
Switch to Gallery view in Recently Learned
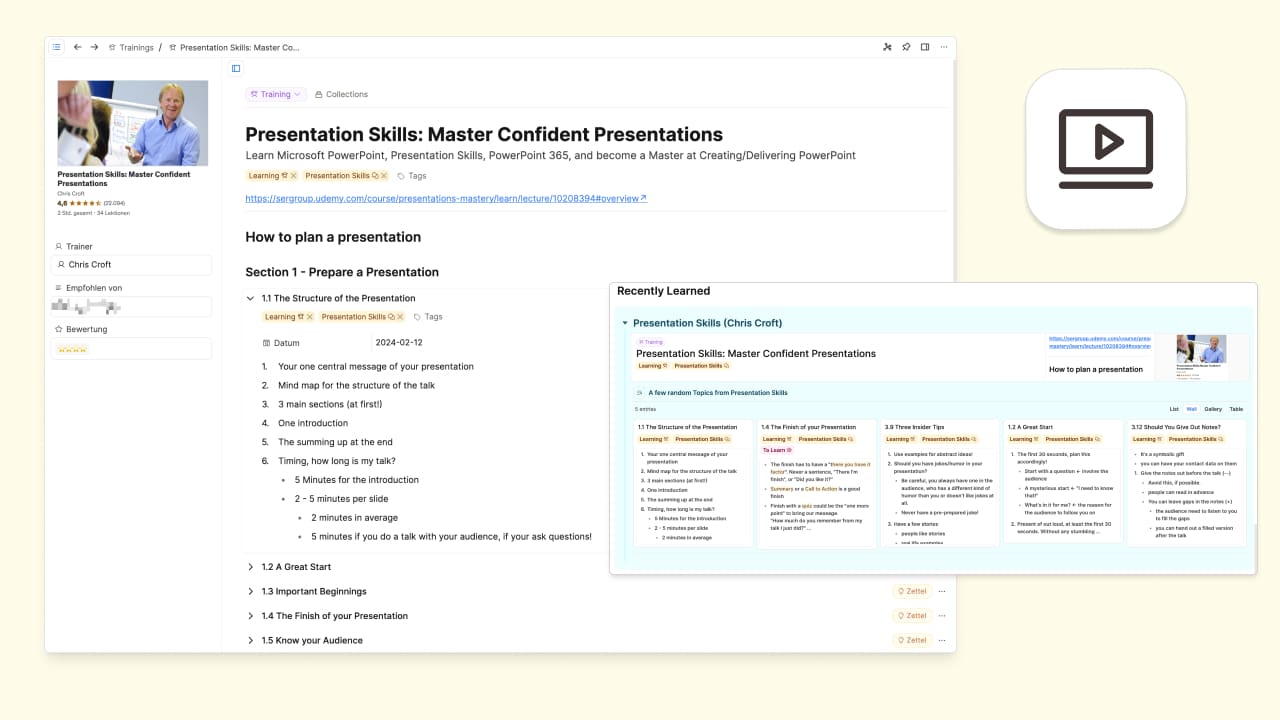pyautogui.click(x=1213, y=409)
